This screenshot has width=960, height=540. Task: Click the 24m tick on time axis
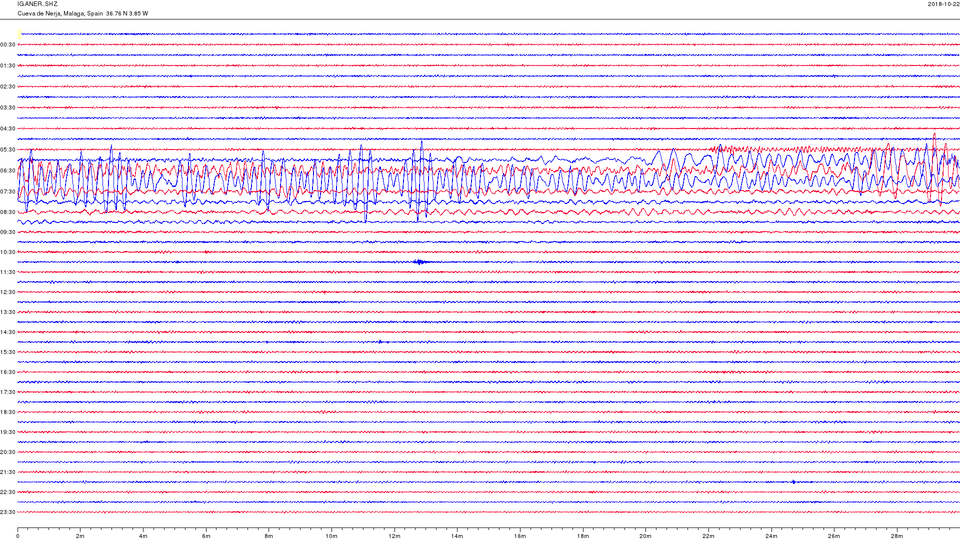click(x=771, y=536)
